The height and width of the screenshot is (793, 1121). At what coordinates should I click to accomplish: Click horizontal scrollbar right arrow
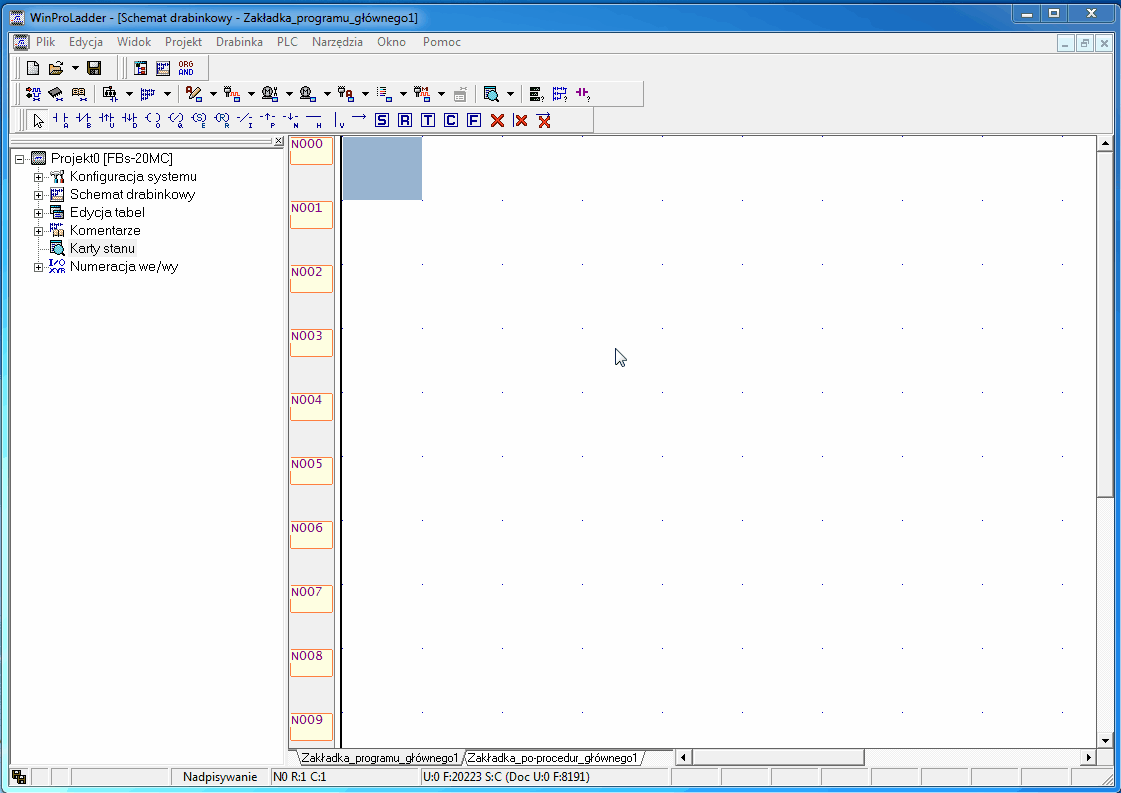pyautogui.click(x=1088, y=757)
